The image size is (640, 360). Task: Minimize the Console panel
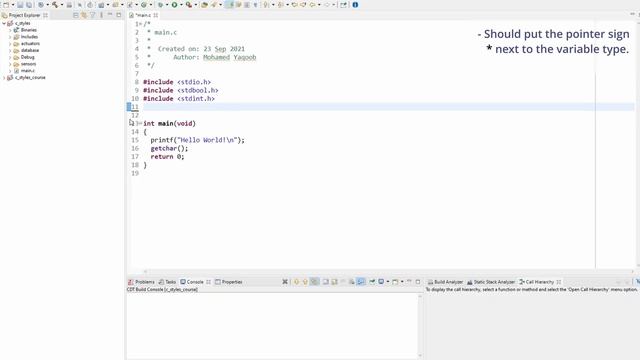point(409,281)
